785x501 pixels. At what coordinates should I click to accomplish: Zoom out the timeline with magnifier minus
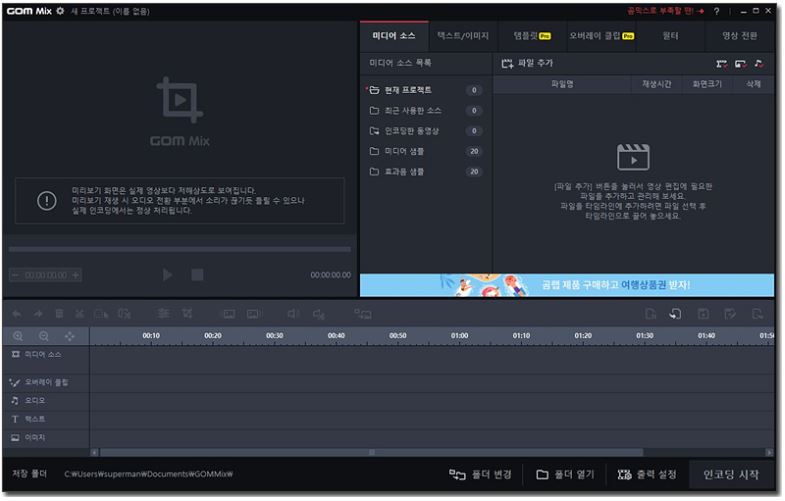point(44,336)
